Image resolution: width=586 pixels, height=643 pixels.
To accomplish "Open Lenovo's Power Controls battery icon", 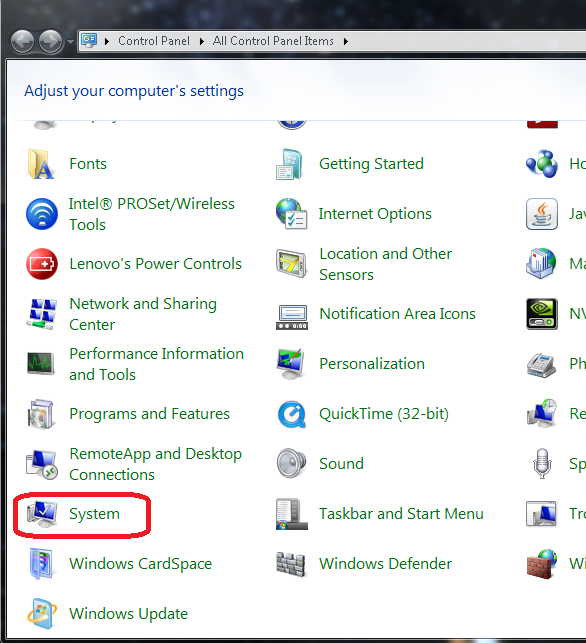I will 42,264.
